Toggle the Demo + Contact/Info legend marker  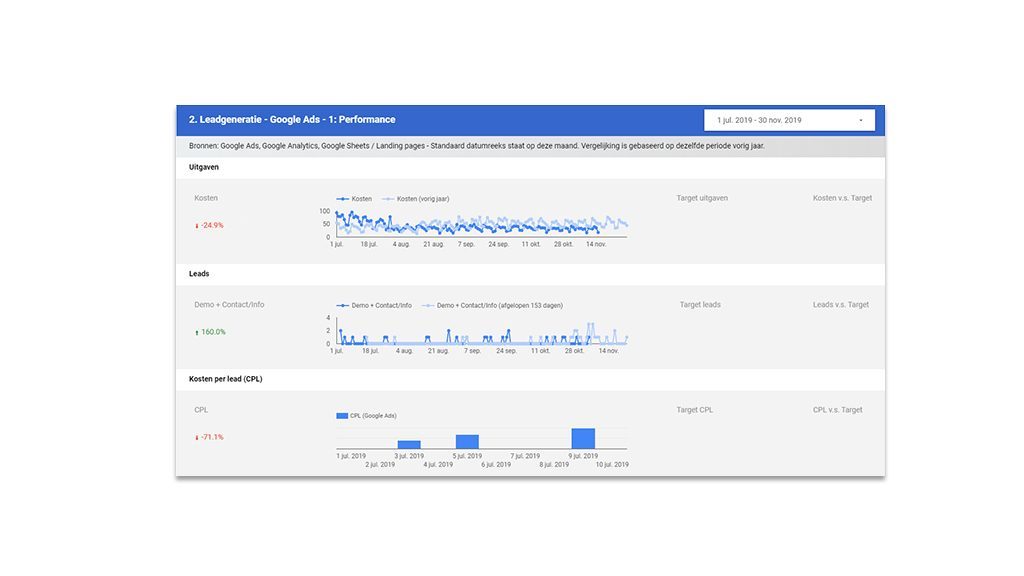[342, 305]
